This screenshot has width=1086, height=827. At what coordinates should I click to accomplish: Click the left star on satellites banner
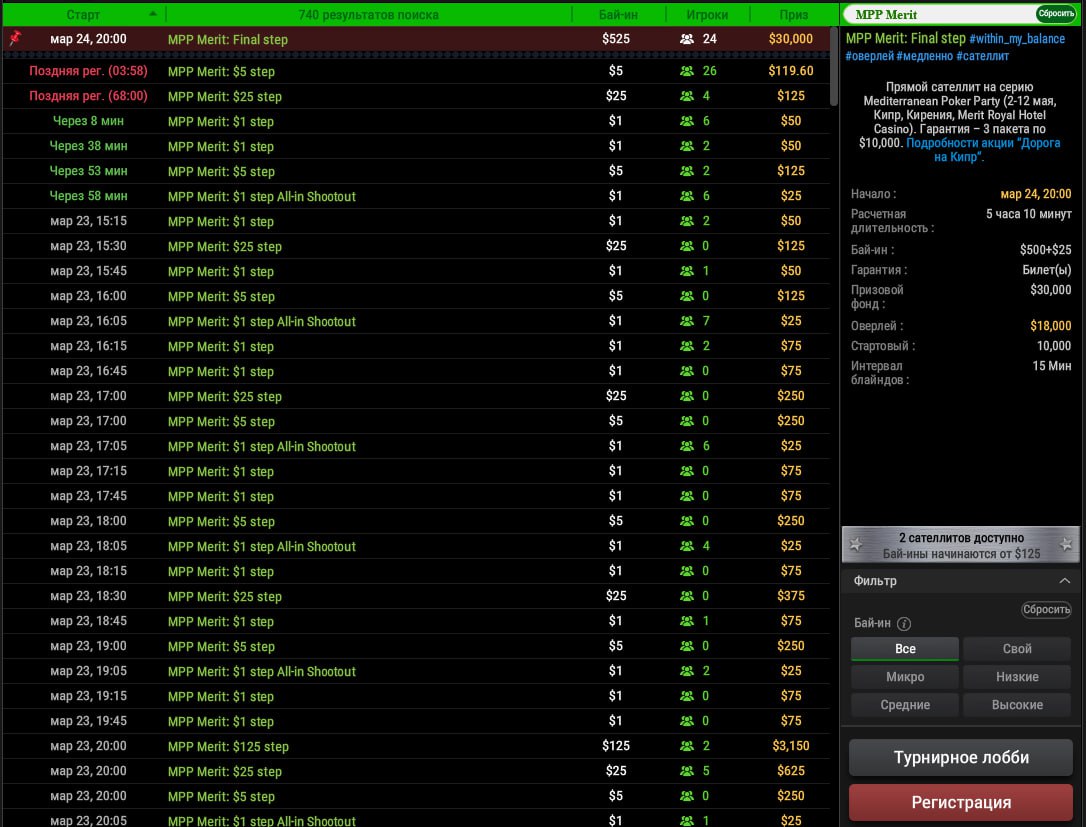856,544
